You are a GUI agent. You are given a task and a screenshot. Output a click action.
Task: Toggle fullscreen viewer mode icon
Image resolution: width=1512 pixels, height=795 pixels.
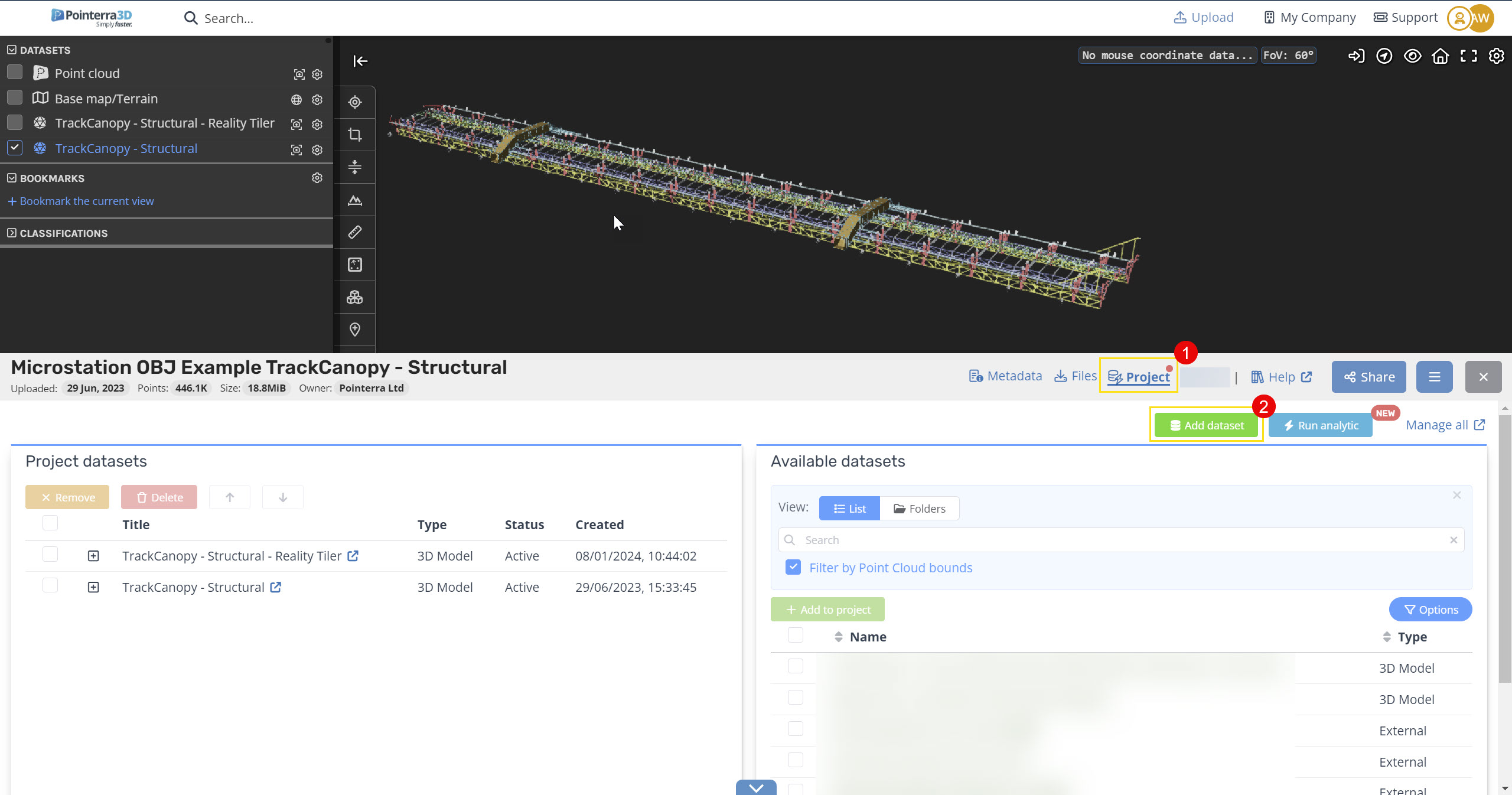click(x=1468, y=56)
